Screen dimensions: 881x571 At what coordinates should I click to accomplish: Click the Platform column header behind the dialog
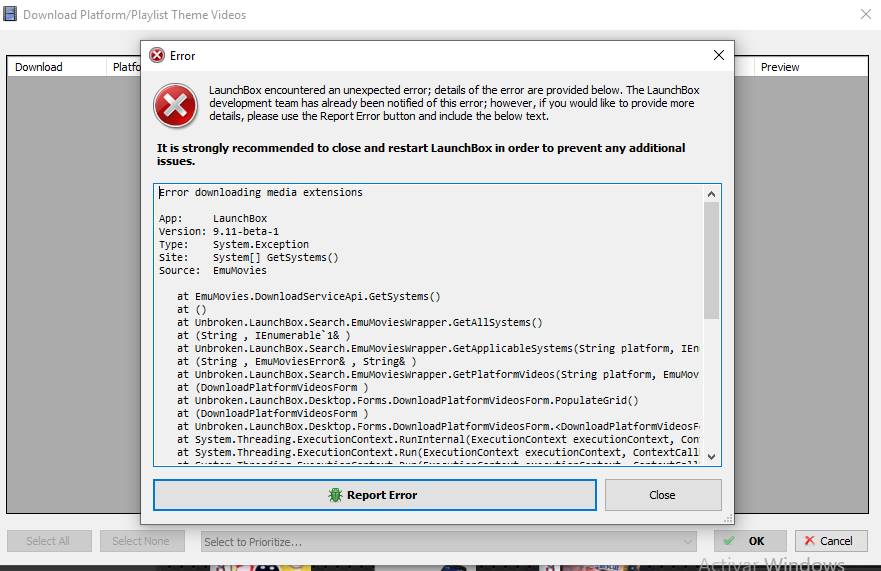click(x=126, y=67)
